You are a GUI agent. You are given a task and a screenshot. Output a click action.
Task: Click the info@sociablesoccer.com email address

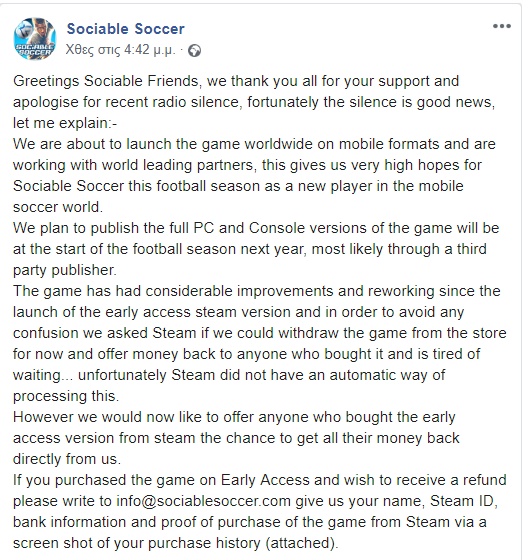[x=204, y=501]
